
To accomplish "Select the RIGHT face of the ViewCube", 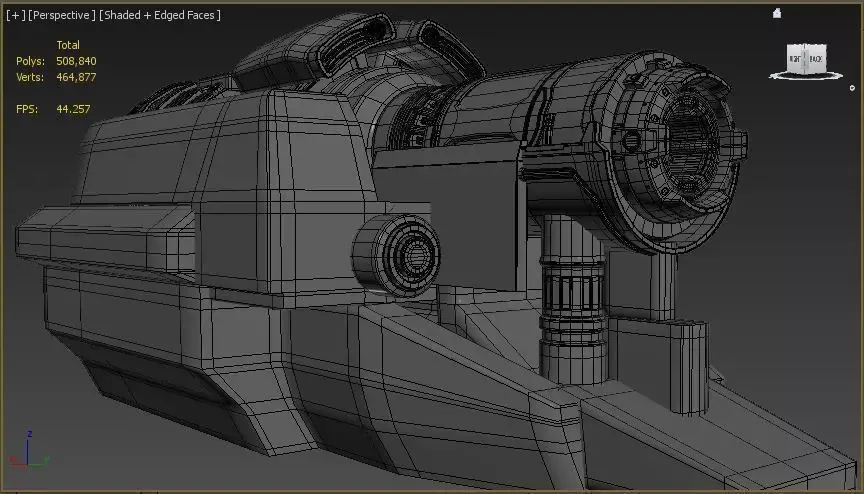I will click(796, 59).
